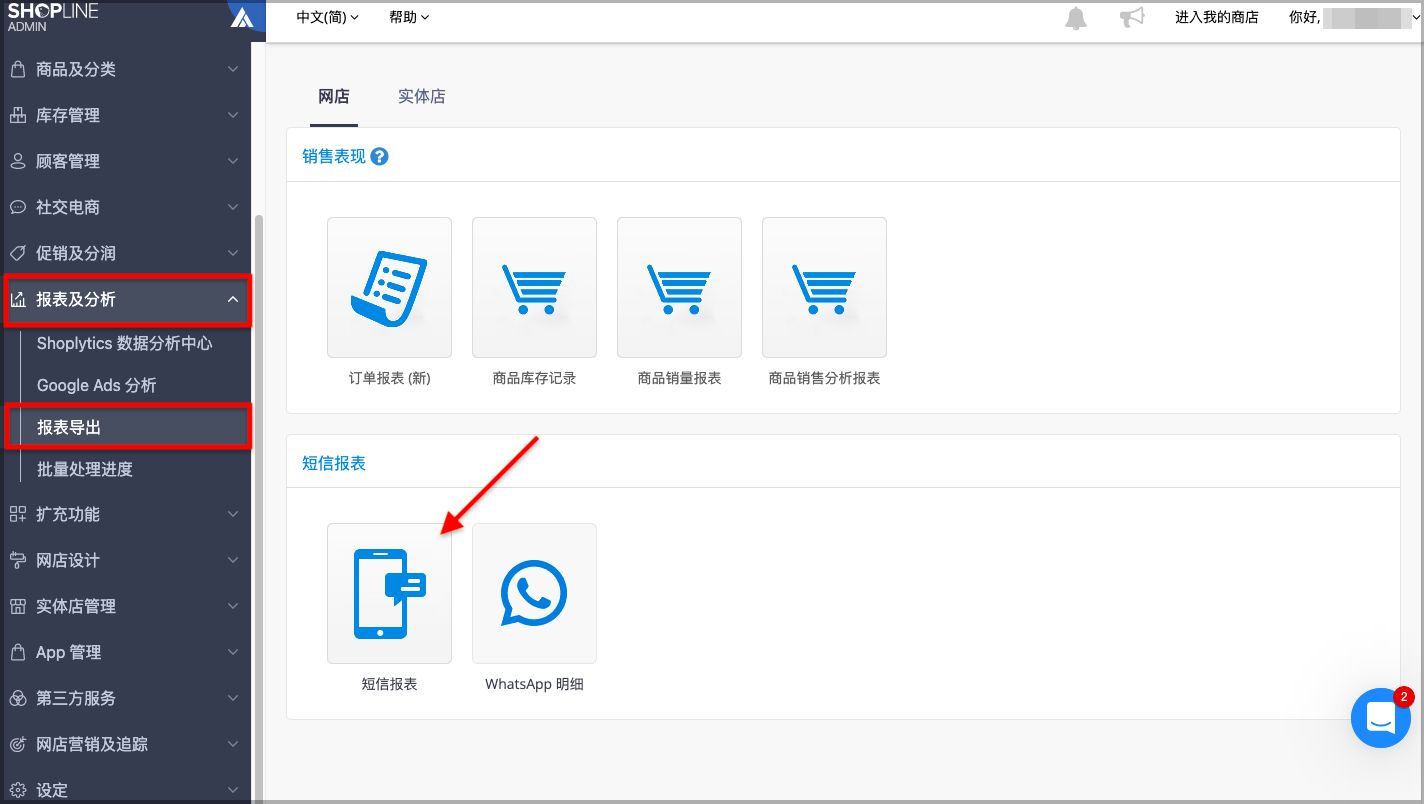Click the 商品销量报表 text label
The image size is (1424, 804).
point(679,378)
